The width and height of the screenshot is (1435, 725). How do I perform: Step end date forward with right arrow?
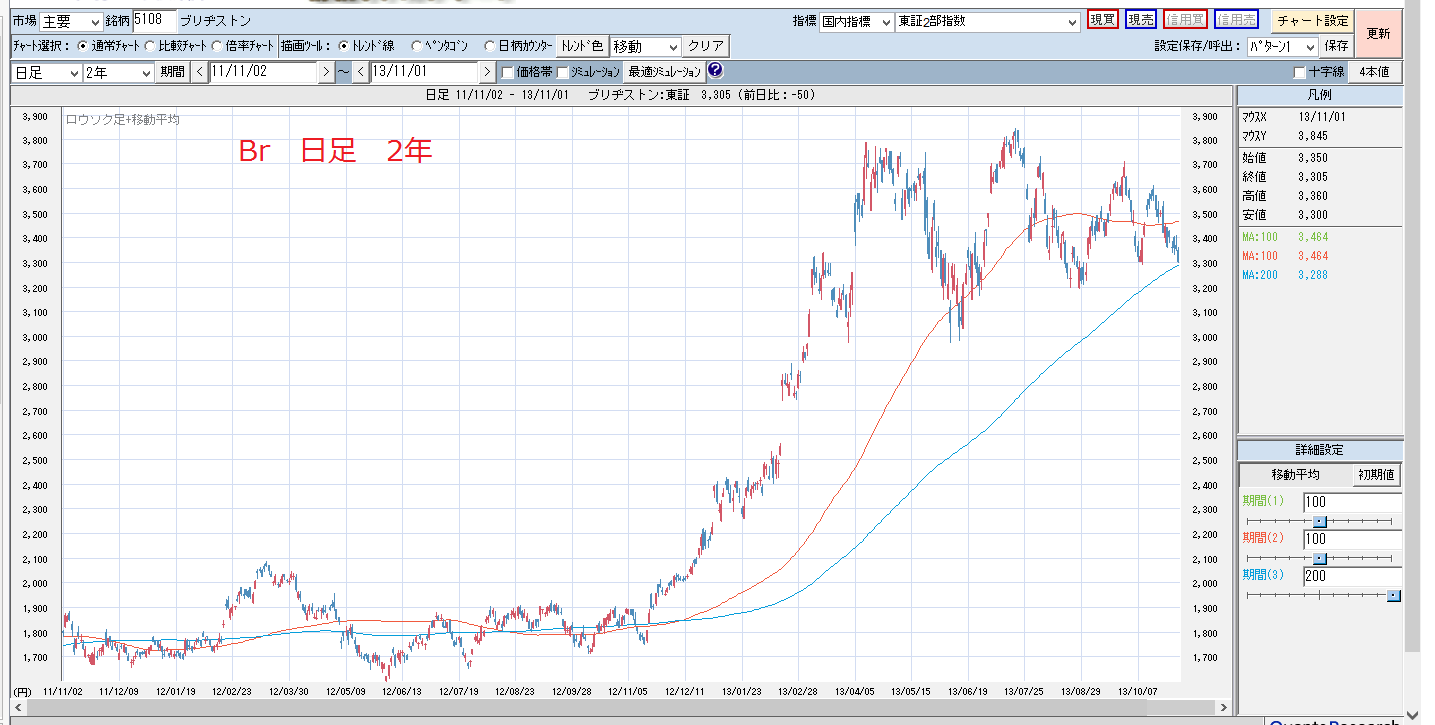click(x=486, y=72)
